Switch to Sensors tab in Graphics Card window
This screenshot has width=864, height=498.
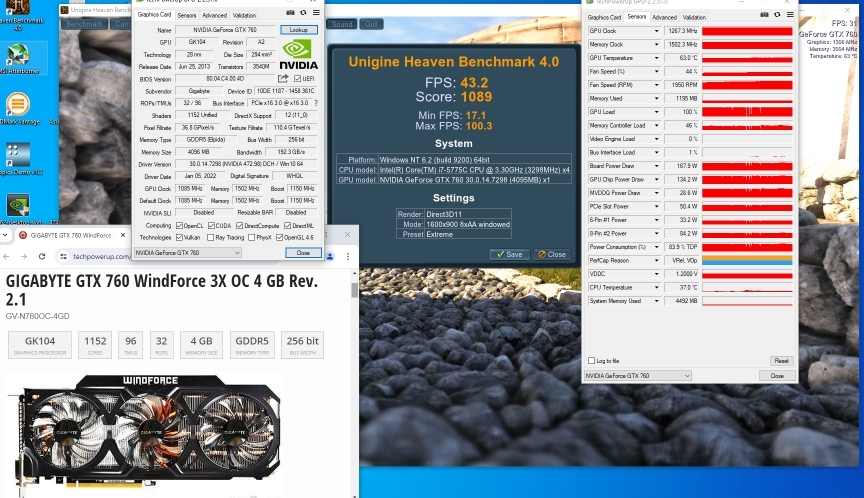(x=187, y=15)
